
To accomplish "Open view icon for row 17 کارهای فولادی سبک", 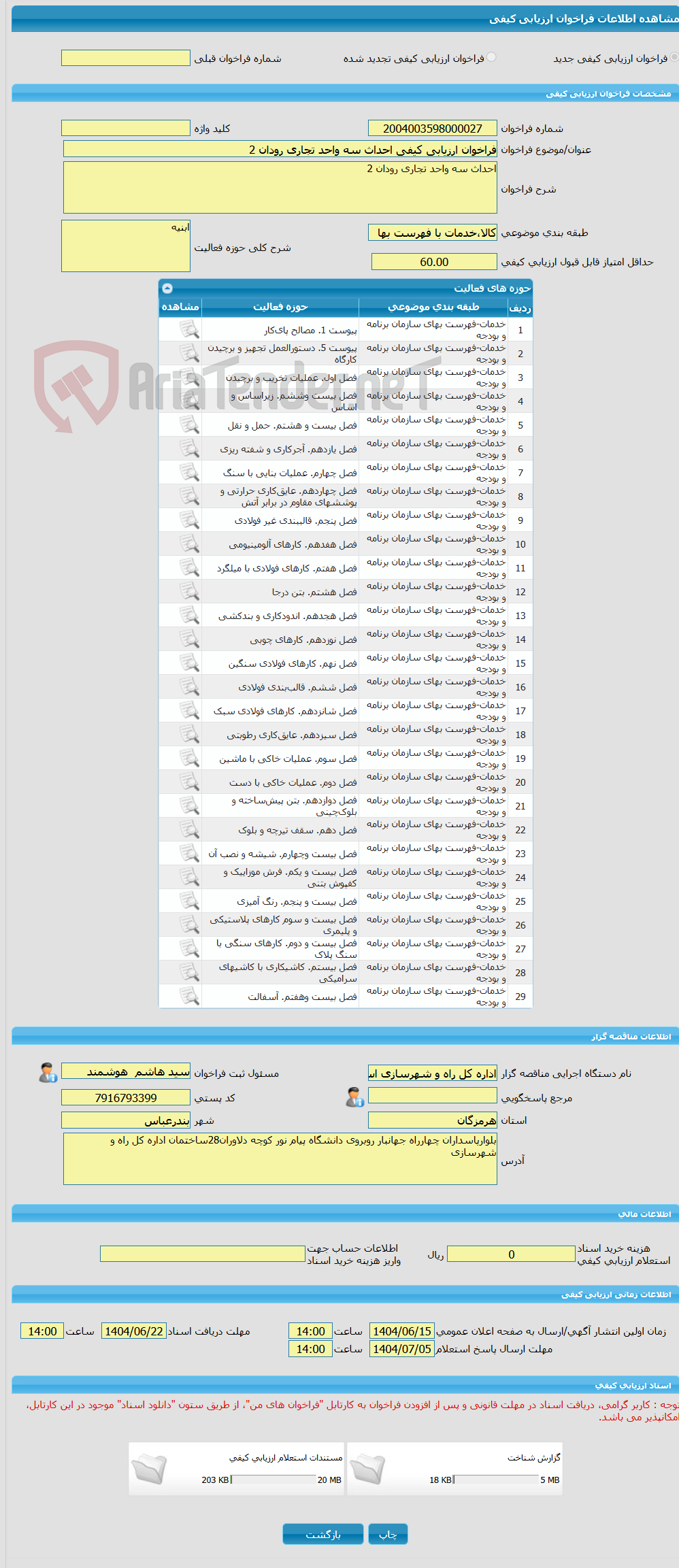I will click(x=189, y=711).
